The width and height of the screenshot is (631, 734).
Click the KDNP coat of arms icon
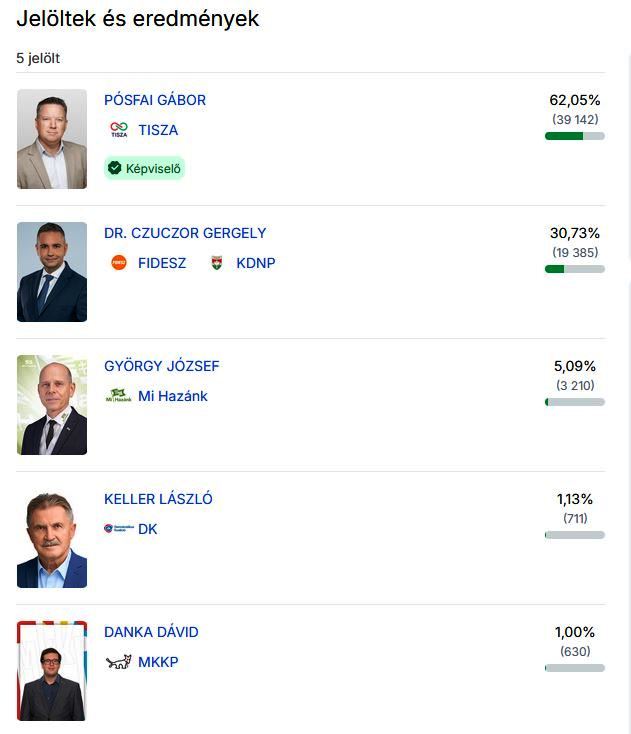coord(217,263)
